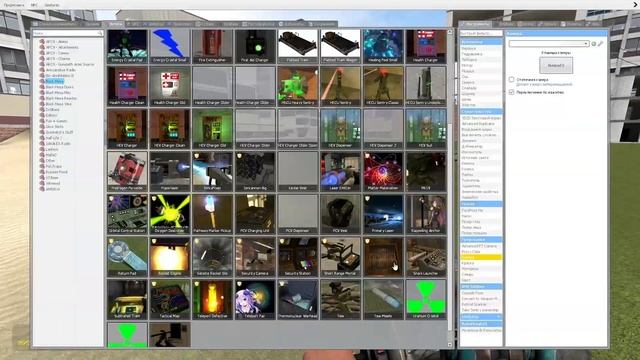The width and height of the screenshot is (640, 360).
Task: Focus the entity search field
Action: pyautogui.click(x=68, y=33)
